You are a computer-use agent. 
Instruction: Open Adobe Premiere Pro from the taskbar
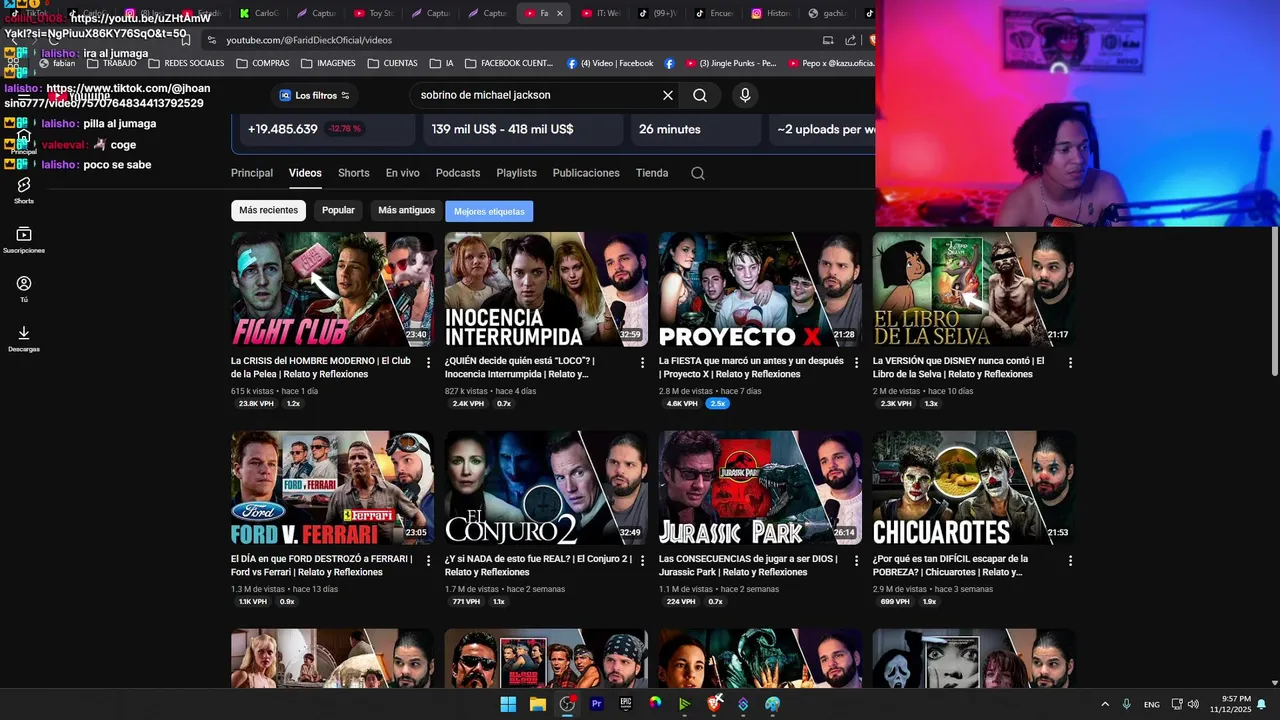[597, 704]
